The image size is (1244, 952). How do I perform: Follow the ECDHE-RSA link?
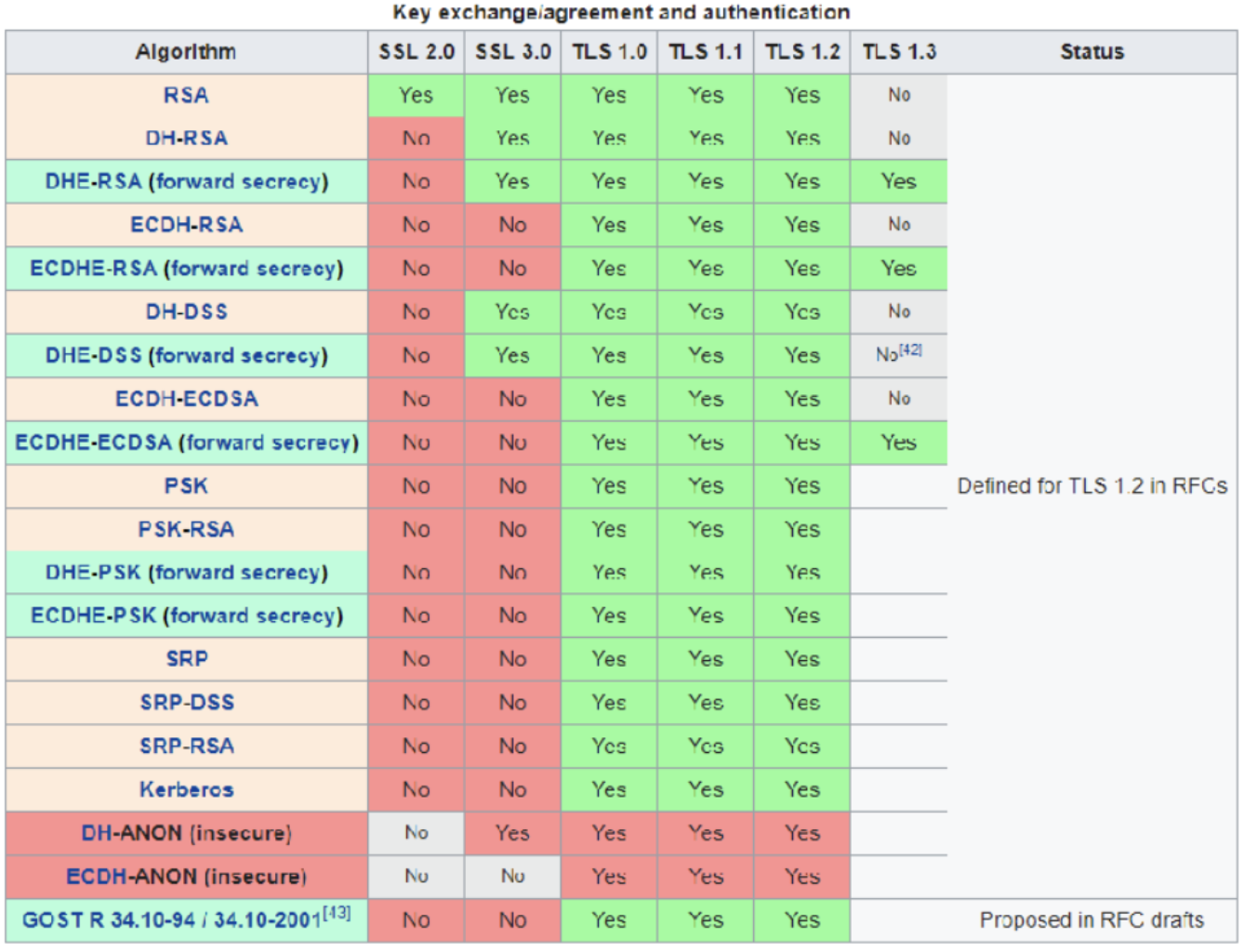pyautogui.click(x=93, y=269)
